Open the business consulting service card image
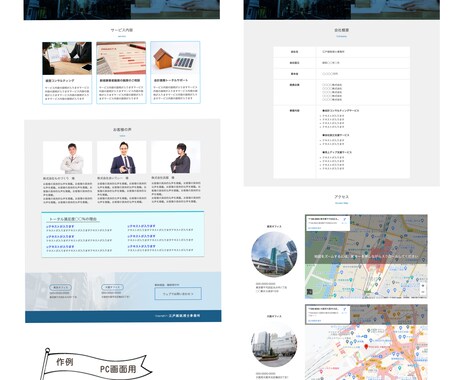 (x=67, y=58)
